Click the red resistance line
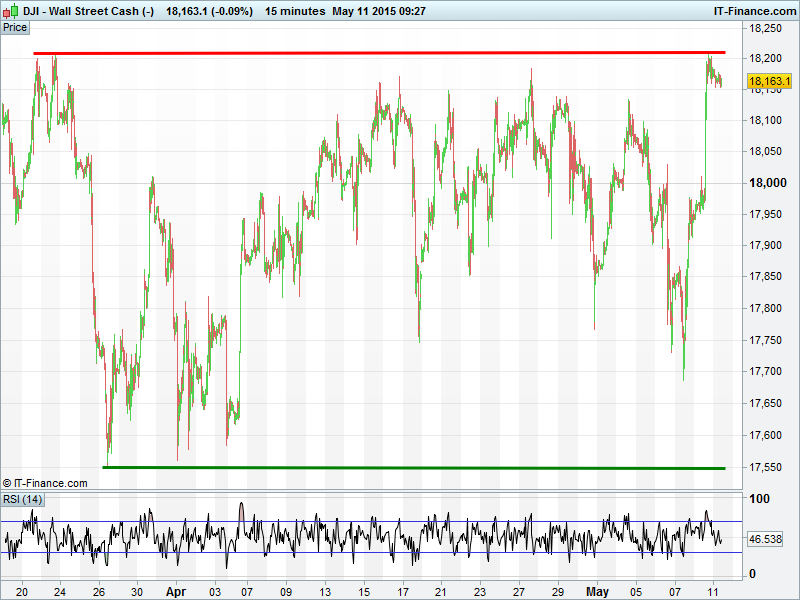800x600 pixels. click(379, 53)
